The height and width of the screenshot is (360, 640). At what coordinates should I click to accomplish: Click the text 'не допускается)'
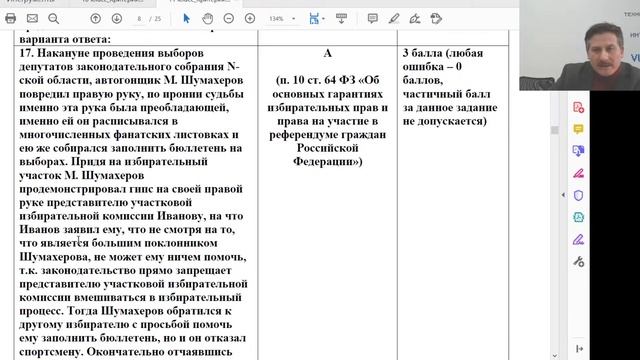point(444,121)
